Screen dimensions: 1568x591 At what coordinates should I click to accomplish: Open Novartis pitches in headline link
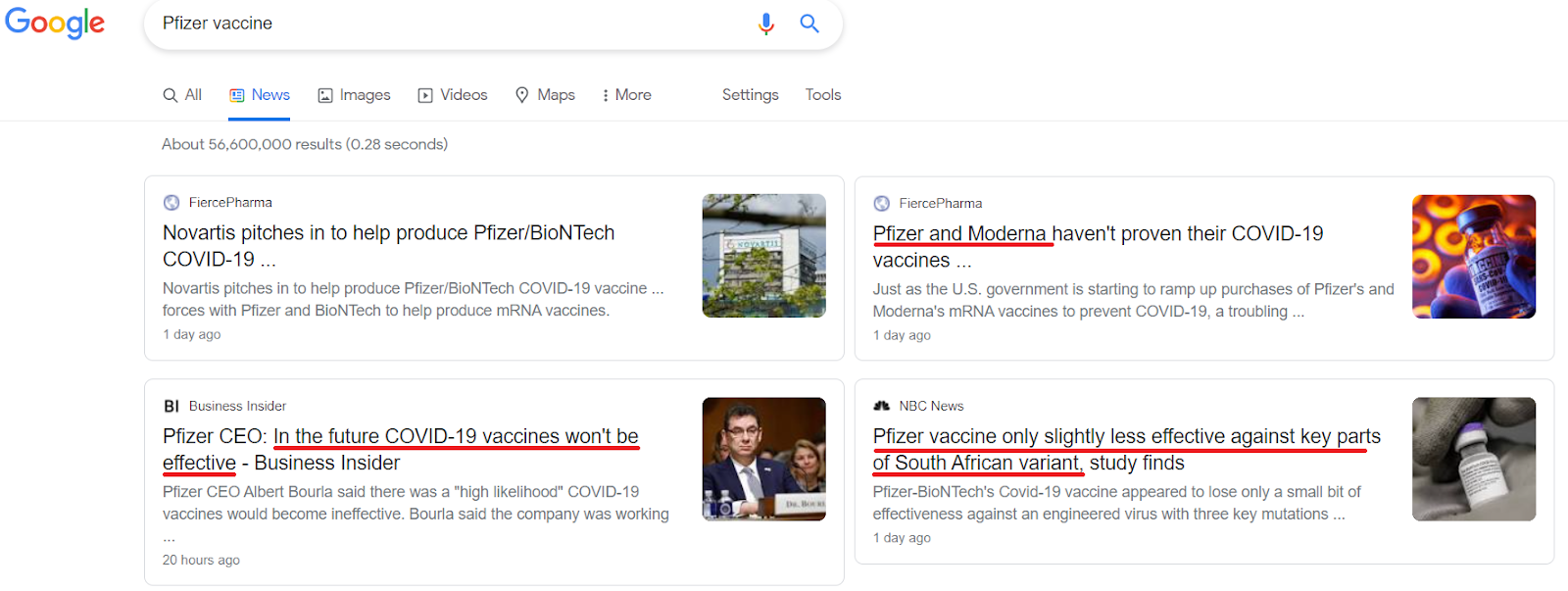[388, 233]
